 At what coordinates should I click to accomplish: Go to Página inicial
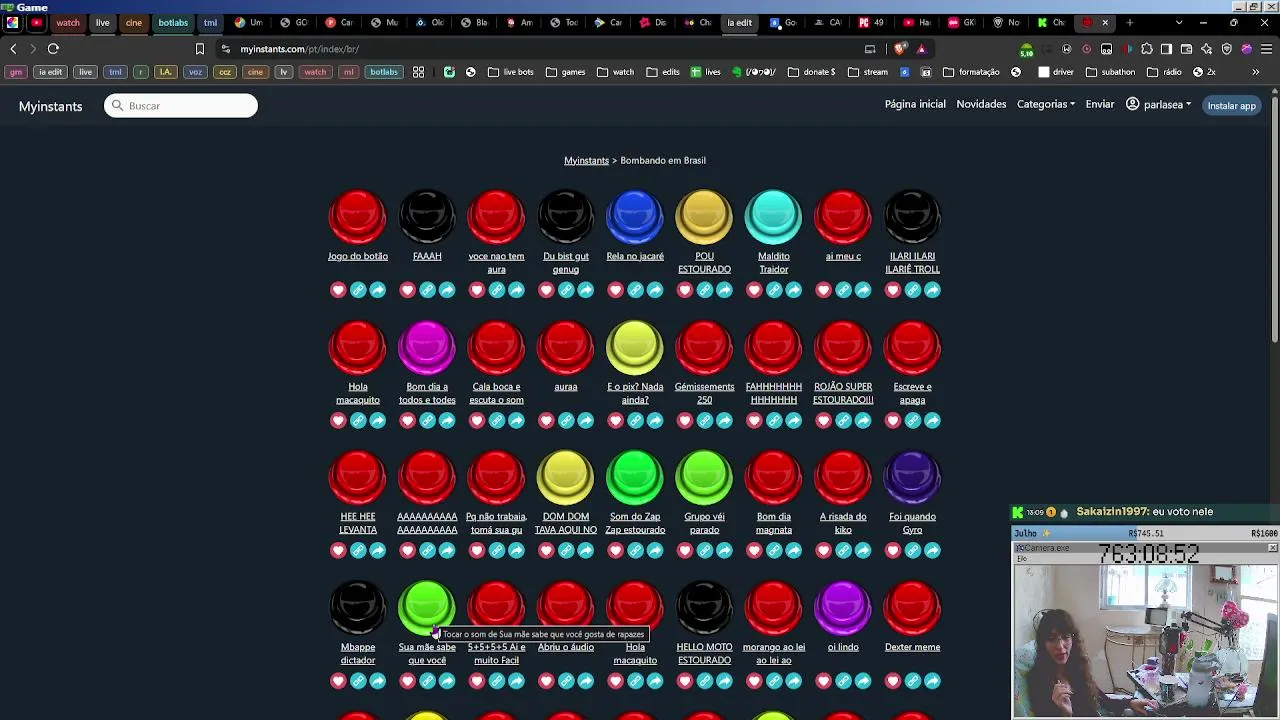tap(915, 104)
